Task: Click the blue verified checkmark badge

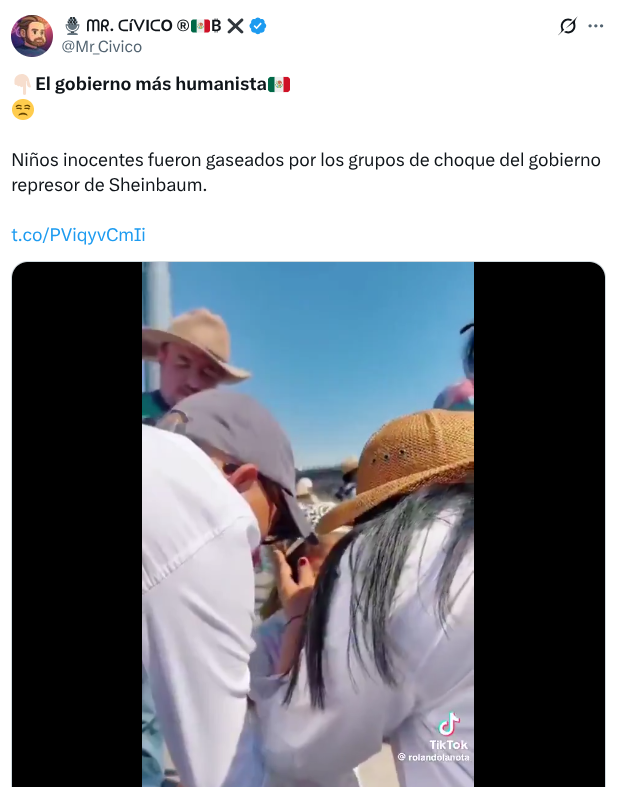Action: point(258,26)
